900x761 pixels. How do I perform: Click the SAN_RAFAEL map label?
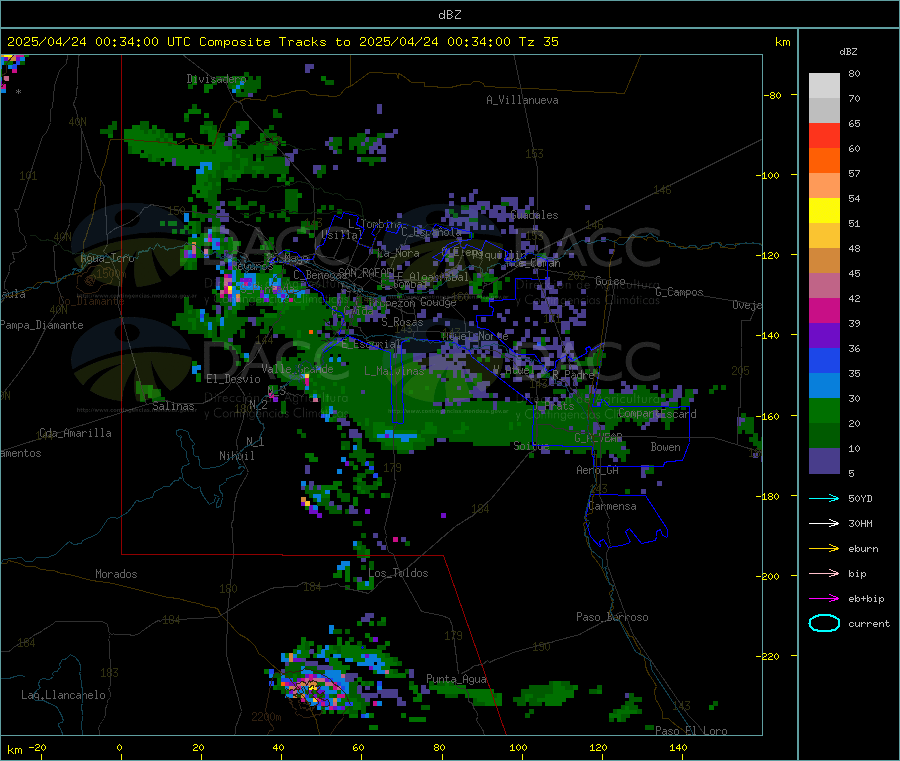[x=366, y=272]
